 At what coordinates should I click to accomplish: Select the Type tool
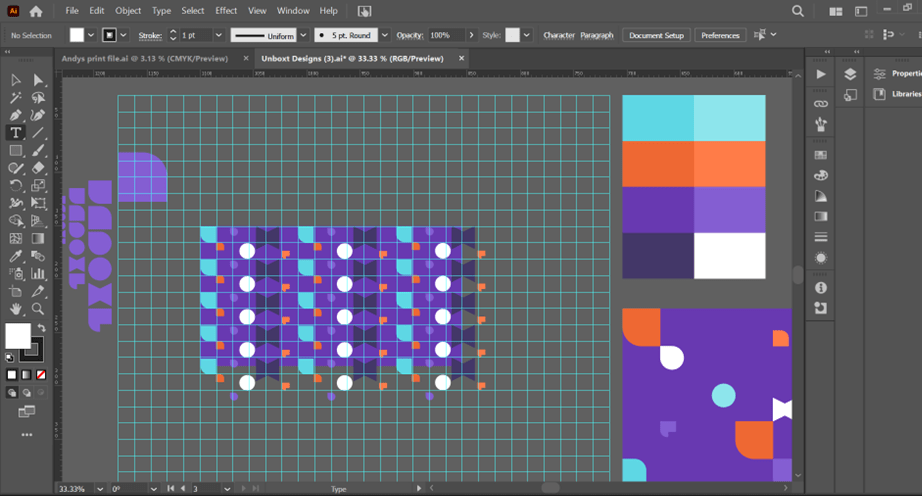16,133
